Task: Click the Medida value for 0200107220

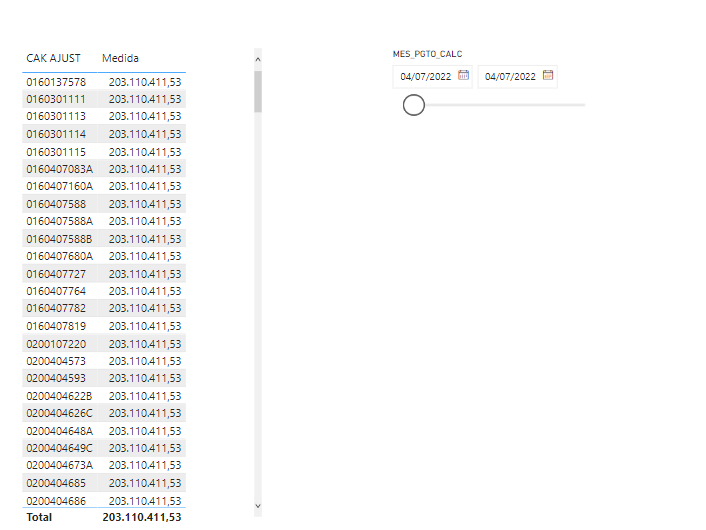Action: [145, 344]
